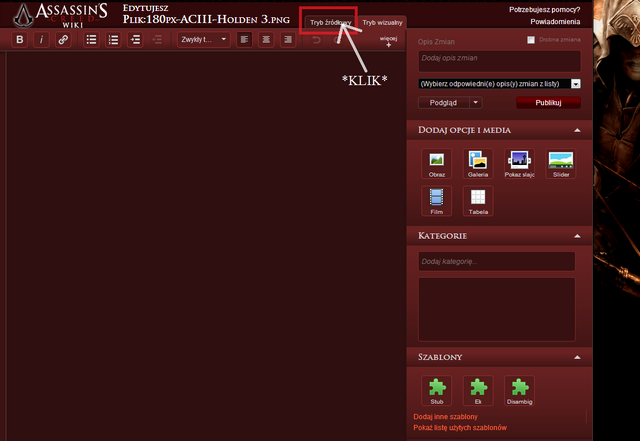
Task: Open the Assassin's Creed Wiki logo
Action: (x=60, y=16)
